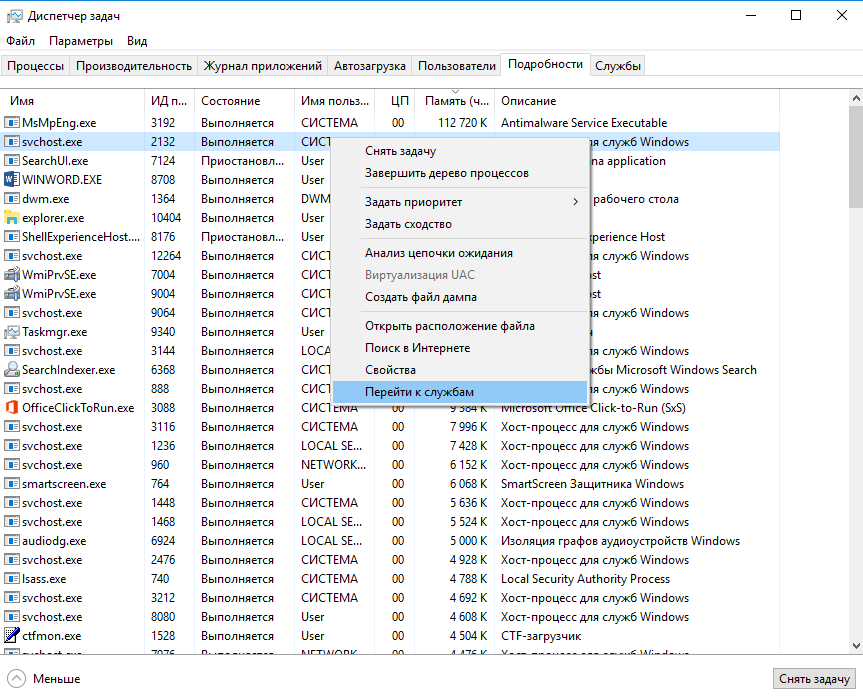Select PID cell '10404' of explorer.exe

click(x=166, y=217)
